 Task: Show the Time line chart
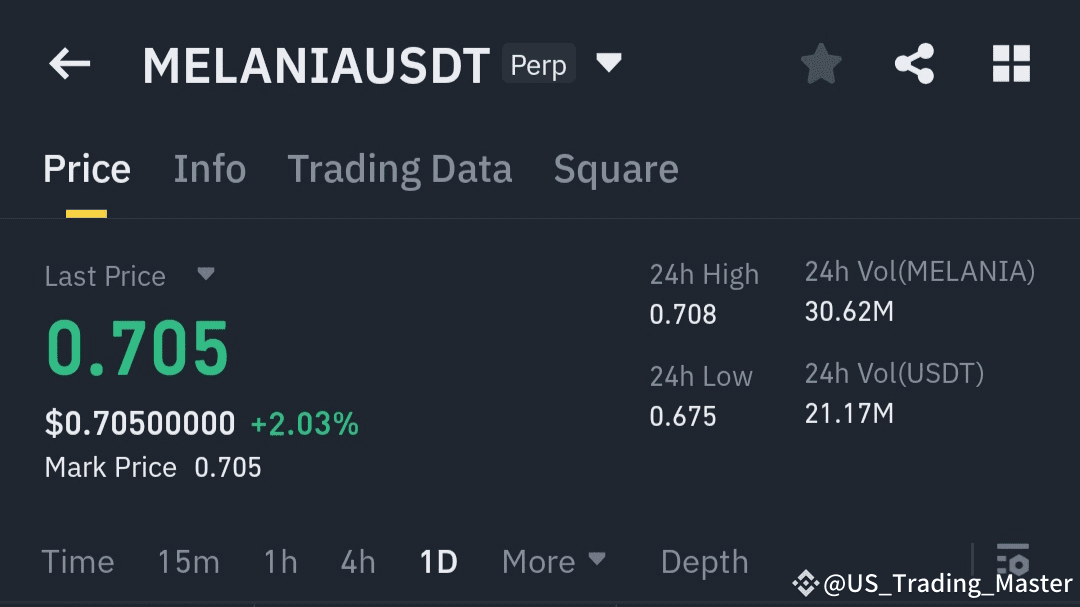click(78, 562)
